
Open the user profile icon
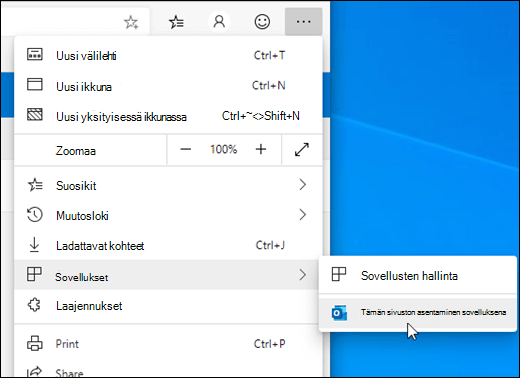(x=219, y=22)
